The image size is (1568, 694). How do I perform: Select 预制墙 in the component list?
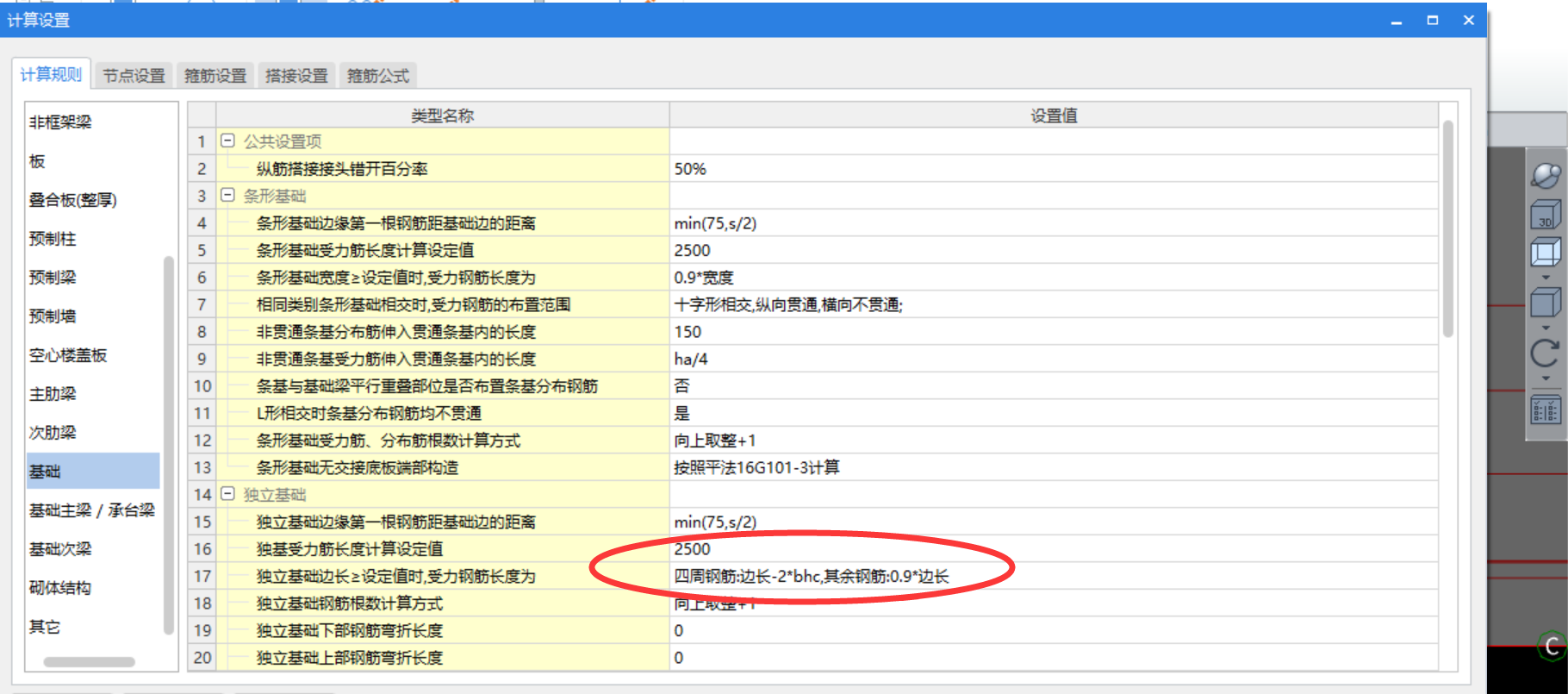tap(53, 316)
